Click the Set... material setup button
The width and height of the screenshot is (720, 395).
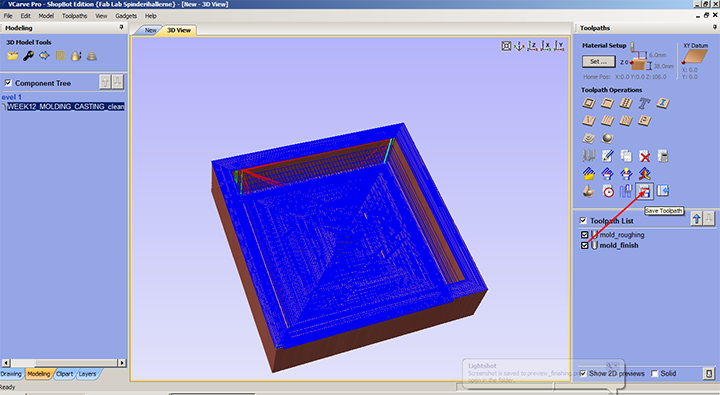click(598, 62)
